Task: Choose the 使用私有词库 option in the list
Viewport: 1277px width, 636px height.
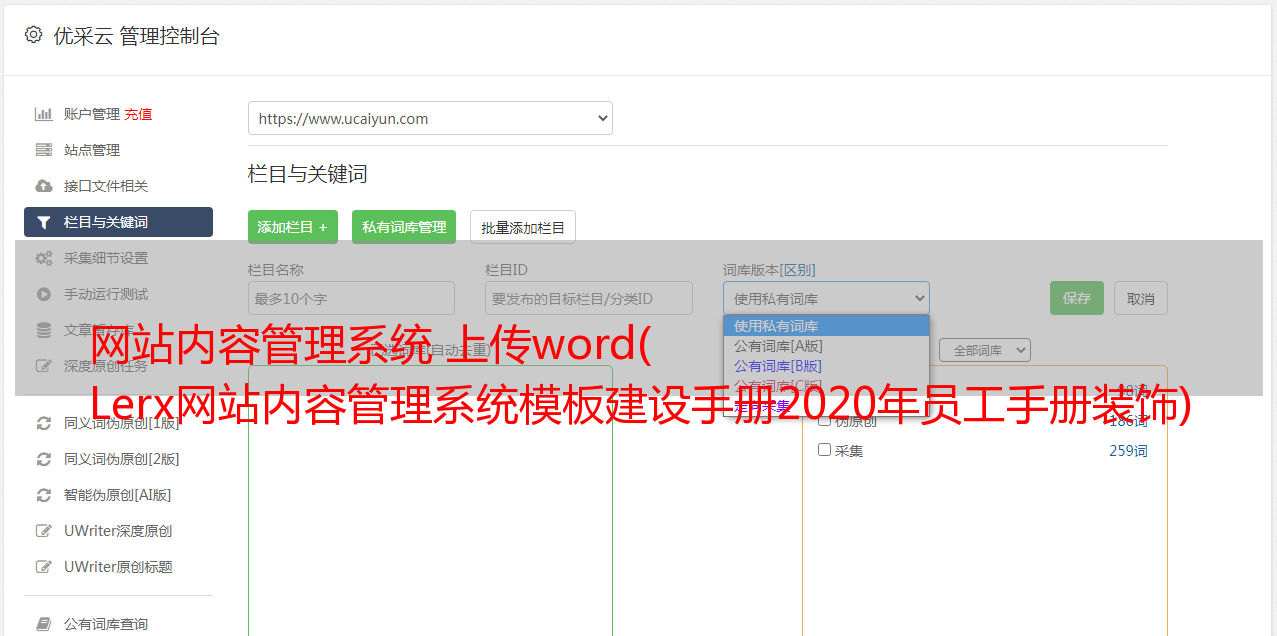Action: coord(826,326)
